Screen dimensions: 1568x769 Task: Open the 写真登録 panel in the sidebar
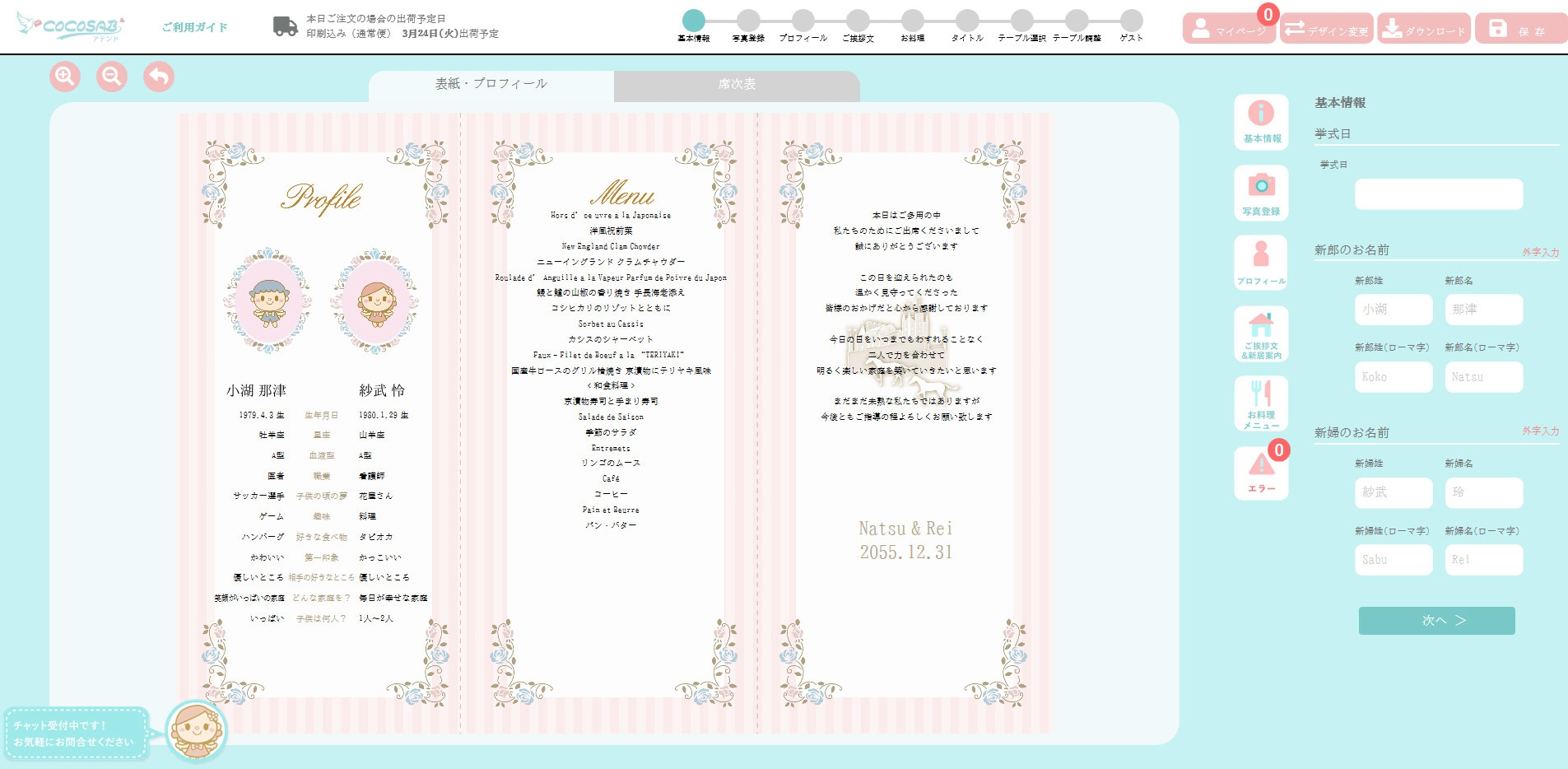1261,191
